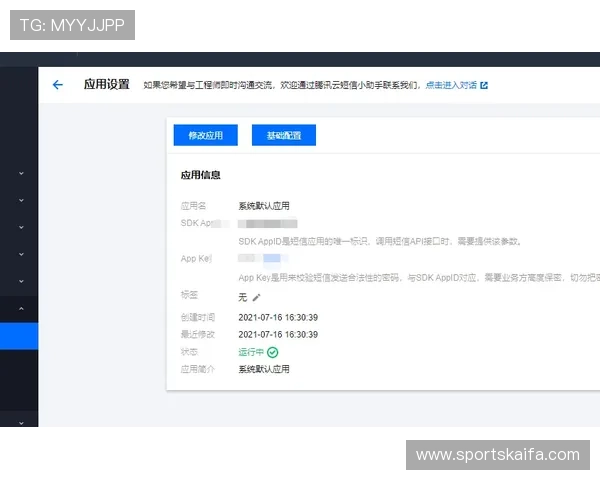Edit the 标签 value with the pencil icon

pos(256,297)
